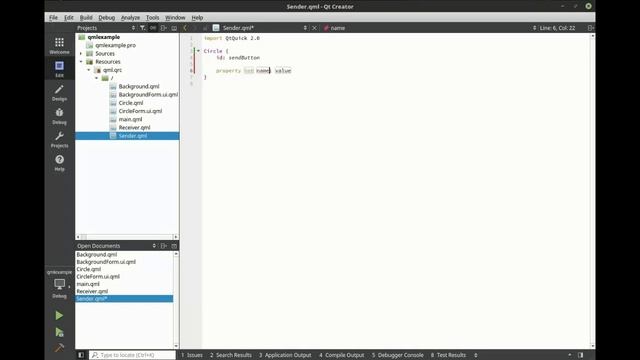Screen dimensions: 640x360
Task: Open the Window menu
Action: [175, 18]
